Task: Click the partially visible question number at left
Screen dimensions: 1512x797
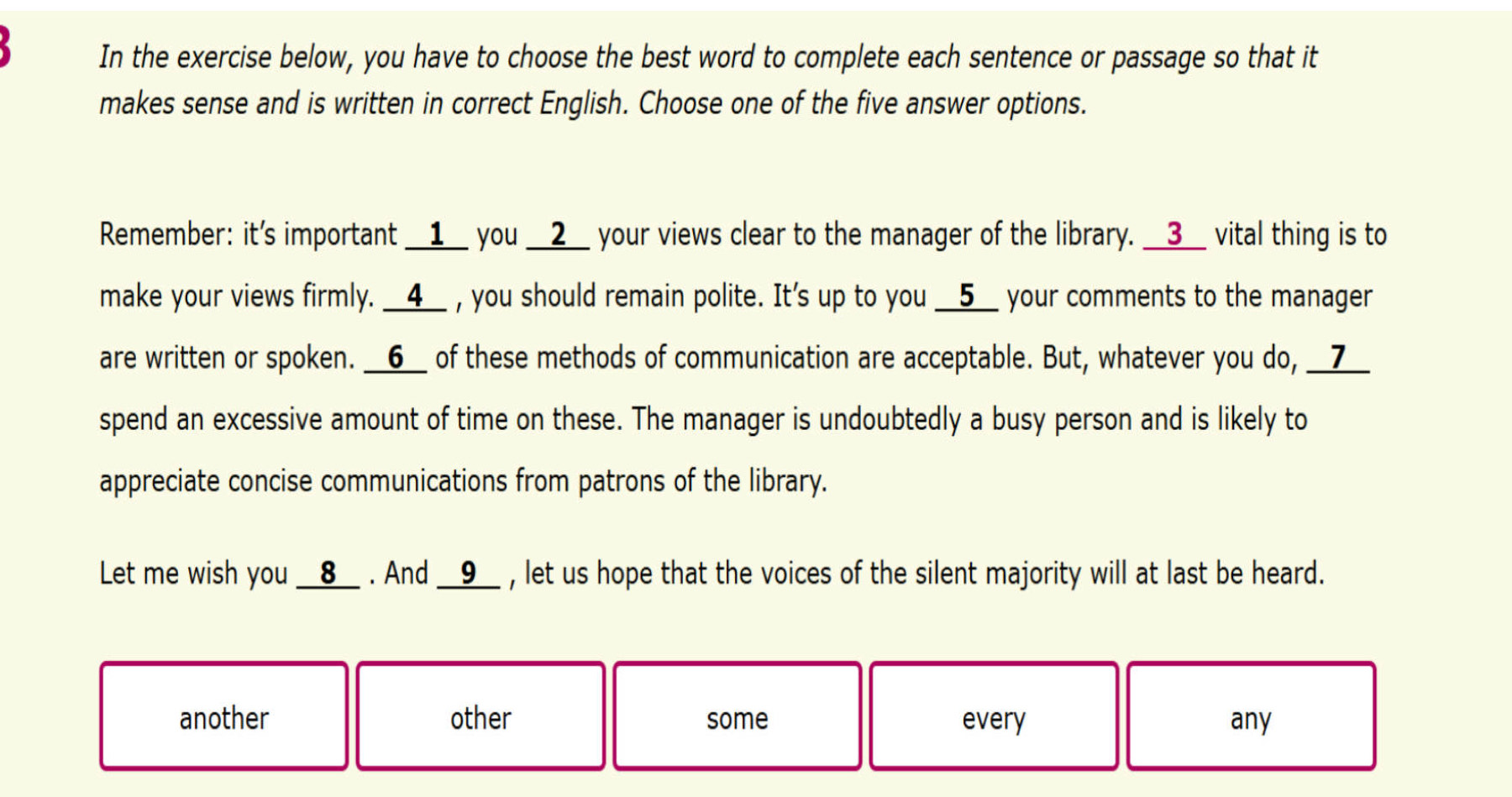Action: tap(4, 46)
